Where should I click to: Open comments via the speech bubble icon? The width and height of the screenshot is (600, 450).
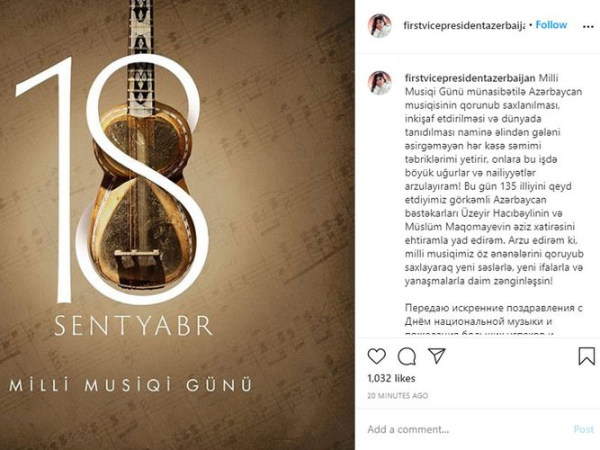tap(406, 356)
